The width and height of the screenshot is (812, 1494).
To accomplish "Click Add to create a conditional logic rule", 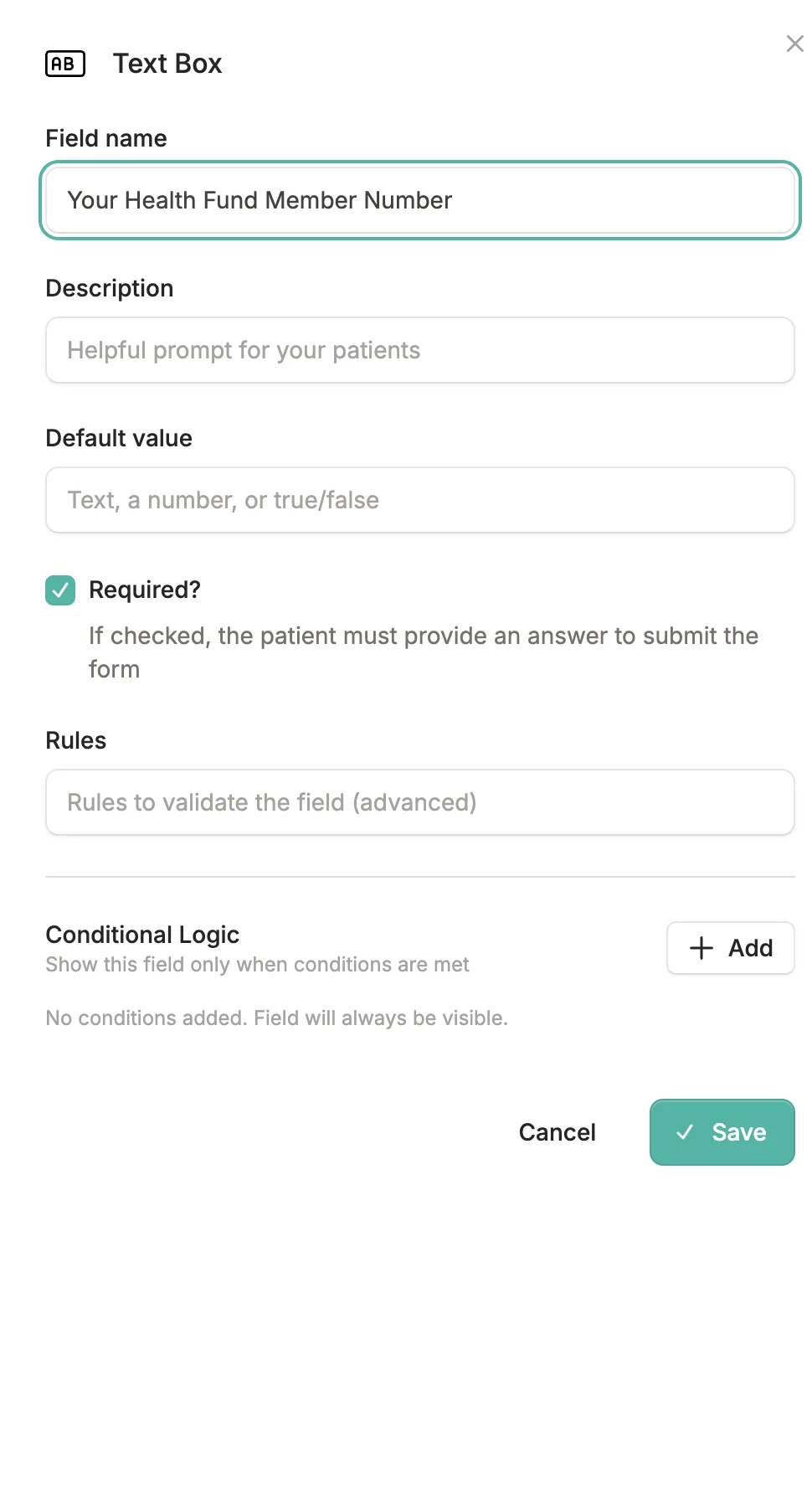I will tap(730, 948).
